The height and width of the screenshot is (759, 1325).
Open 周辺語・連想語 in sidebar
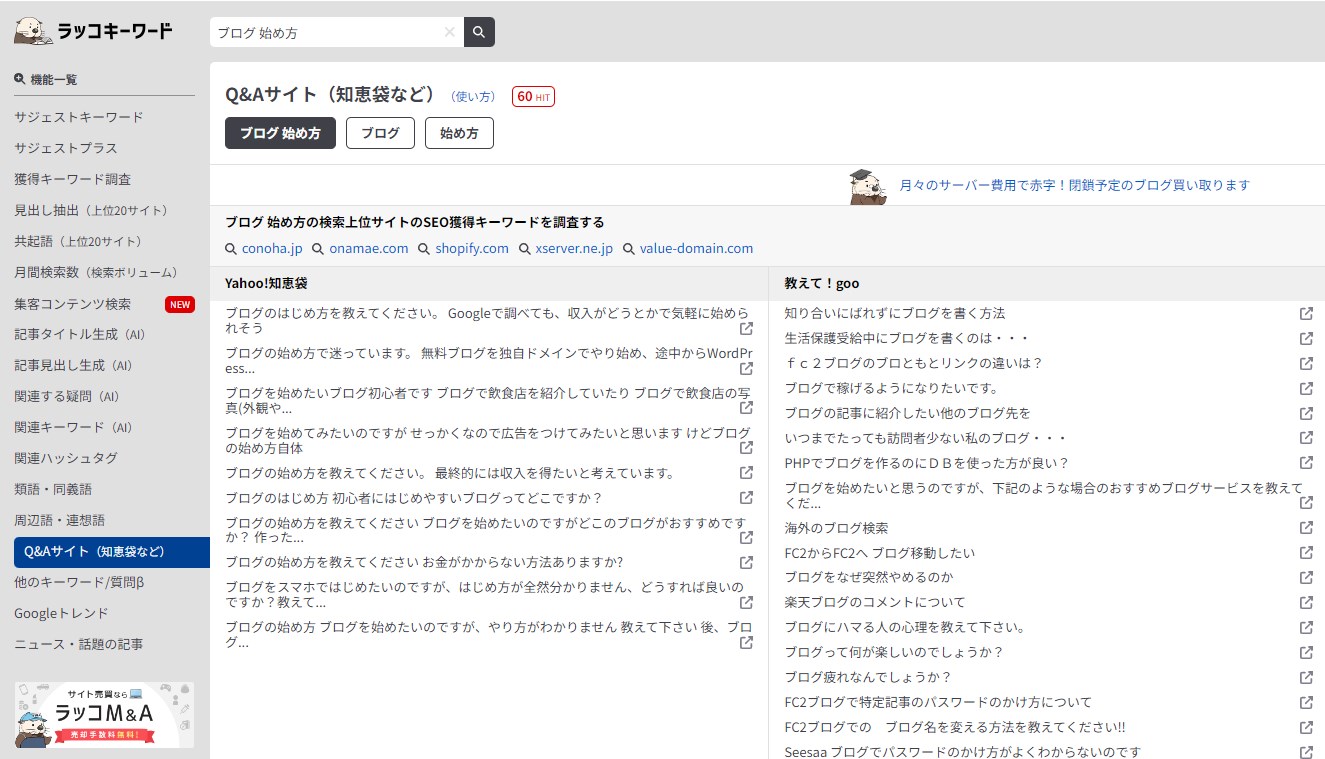point(59,520)
